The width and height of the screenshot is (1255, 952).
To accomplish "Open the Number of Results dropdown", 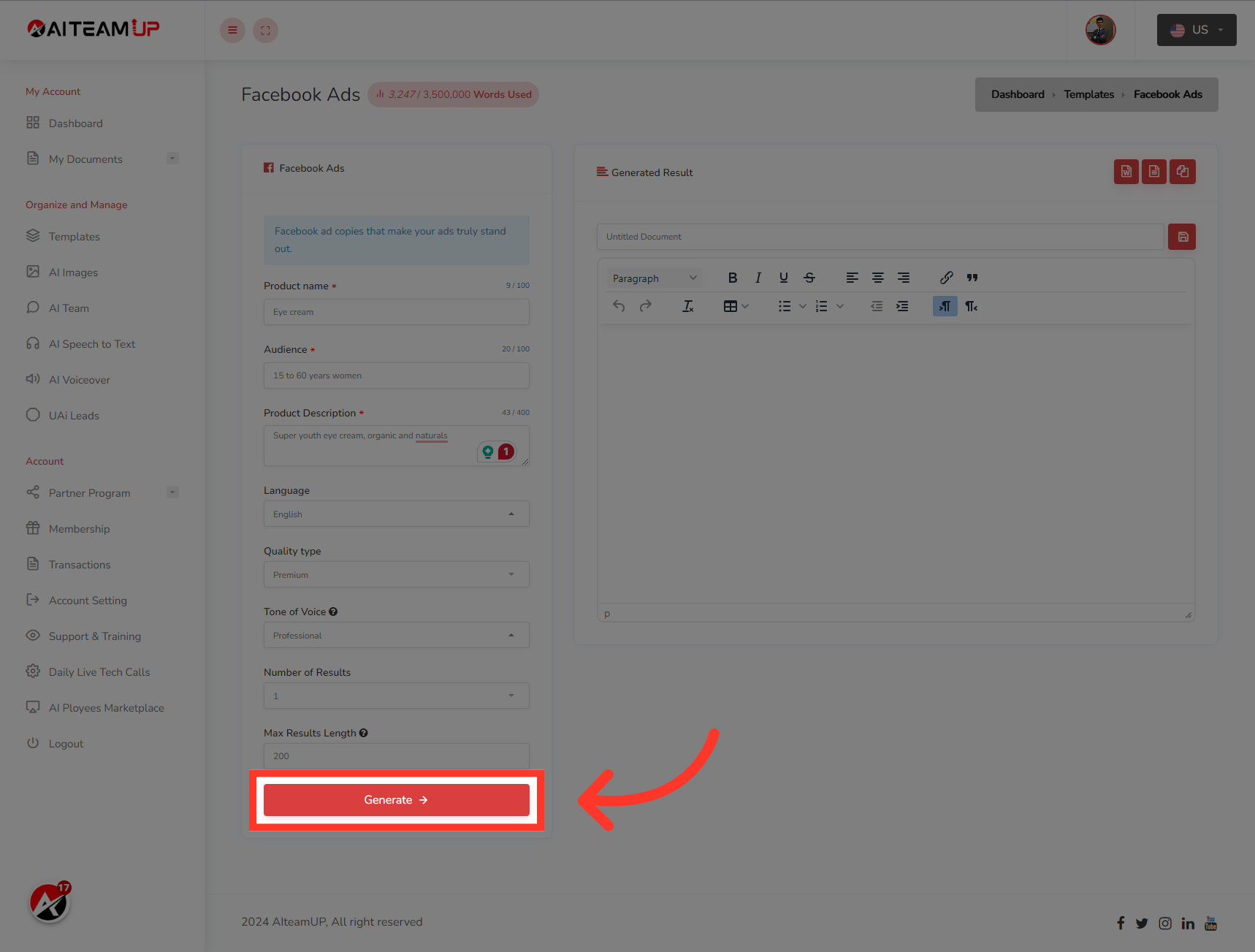I will [397, 696].
